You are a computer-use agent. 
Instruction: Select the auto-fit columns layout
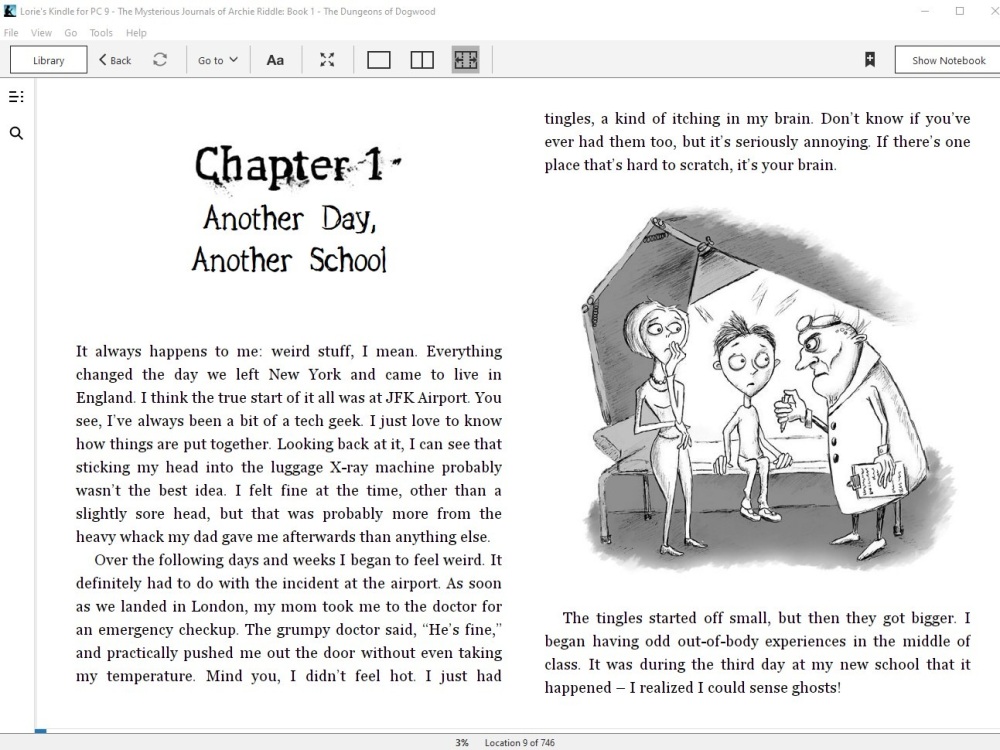point(466,60)
